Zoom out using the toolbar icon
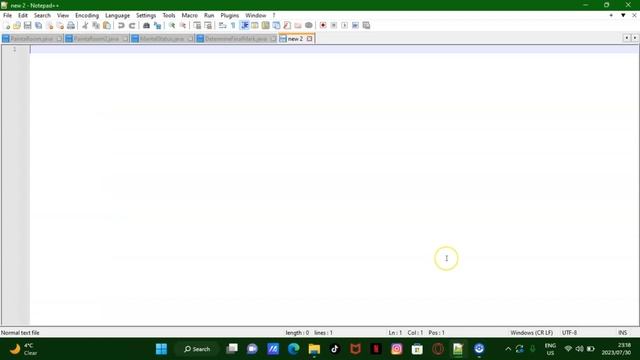640x360 pixels. tap(183, 25)
